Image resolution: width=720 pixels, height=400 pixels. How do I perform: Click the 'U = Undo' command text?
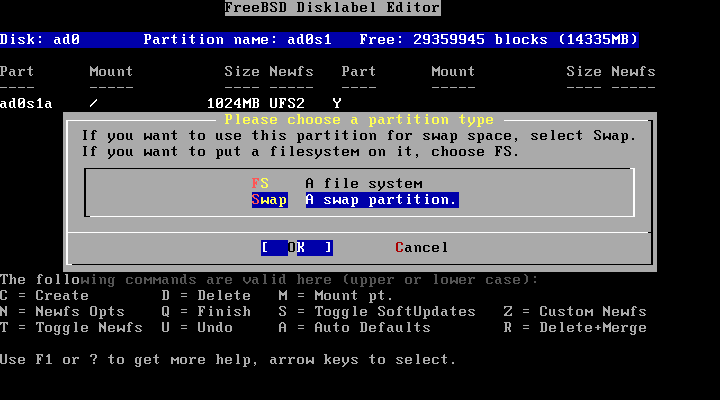click(x=197, y=328)
